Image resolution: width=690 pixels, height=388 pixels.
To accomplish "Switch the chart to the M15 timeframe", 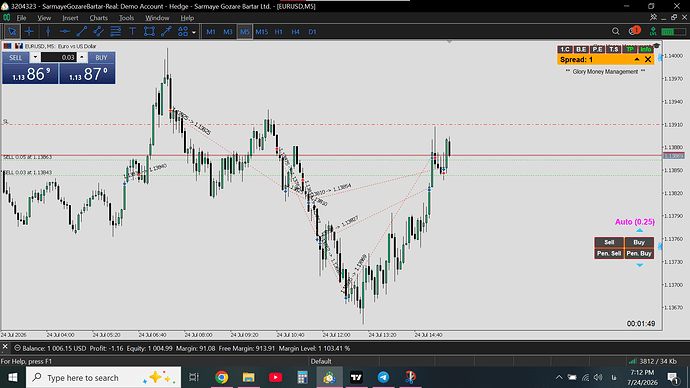I will click(x=262, y=32).
